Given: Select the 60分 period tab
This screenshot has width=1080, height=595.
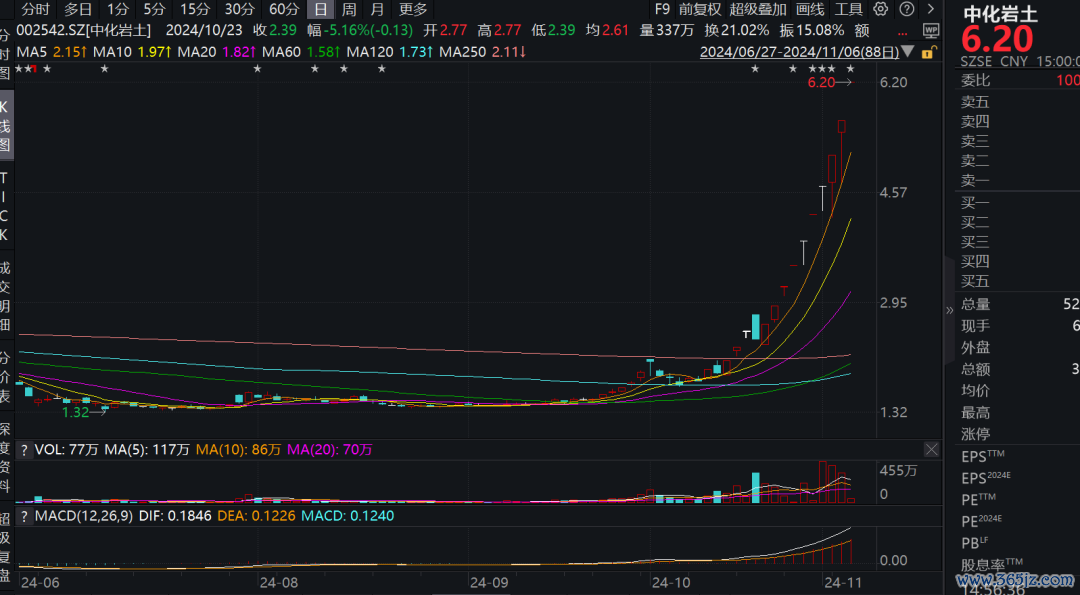Looking at the screenshot, I should pos(284,9).
